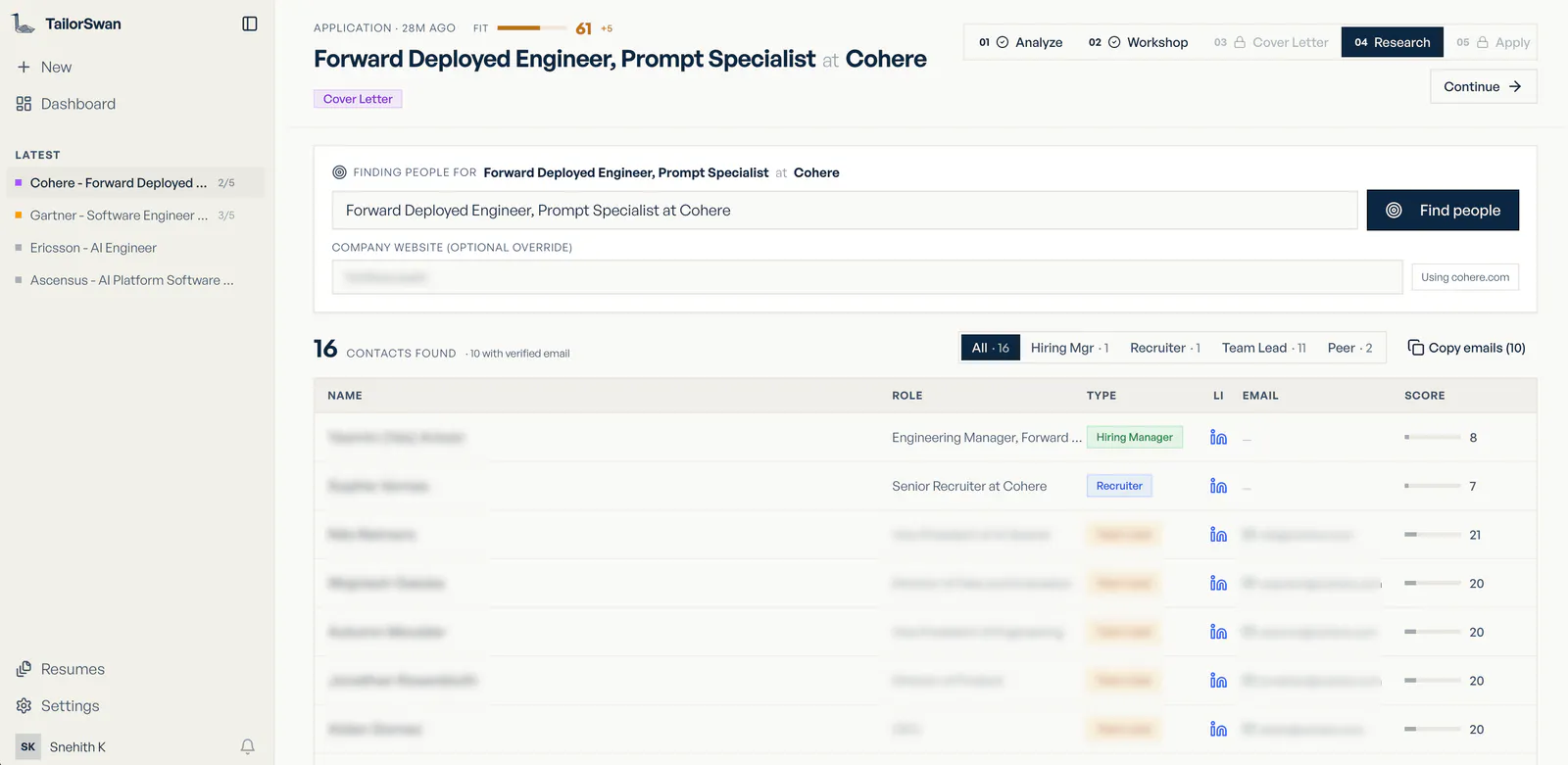Image resolution: width=1568 pixels, height=765 pixels.
Task: Open the Gartner - Software Engineer application
Action: coord(135,215)
